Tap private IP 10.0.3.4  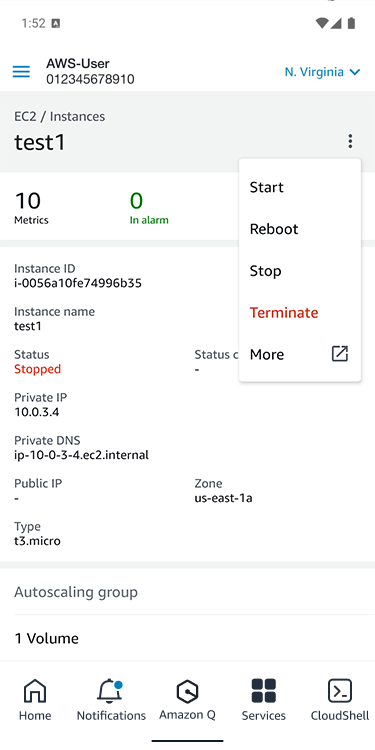36,412
